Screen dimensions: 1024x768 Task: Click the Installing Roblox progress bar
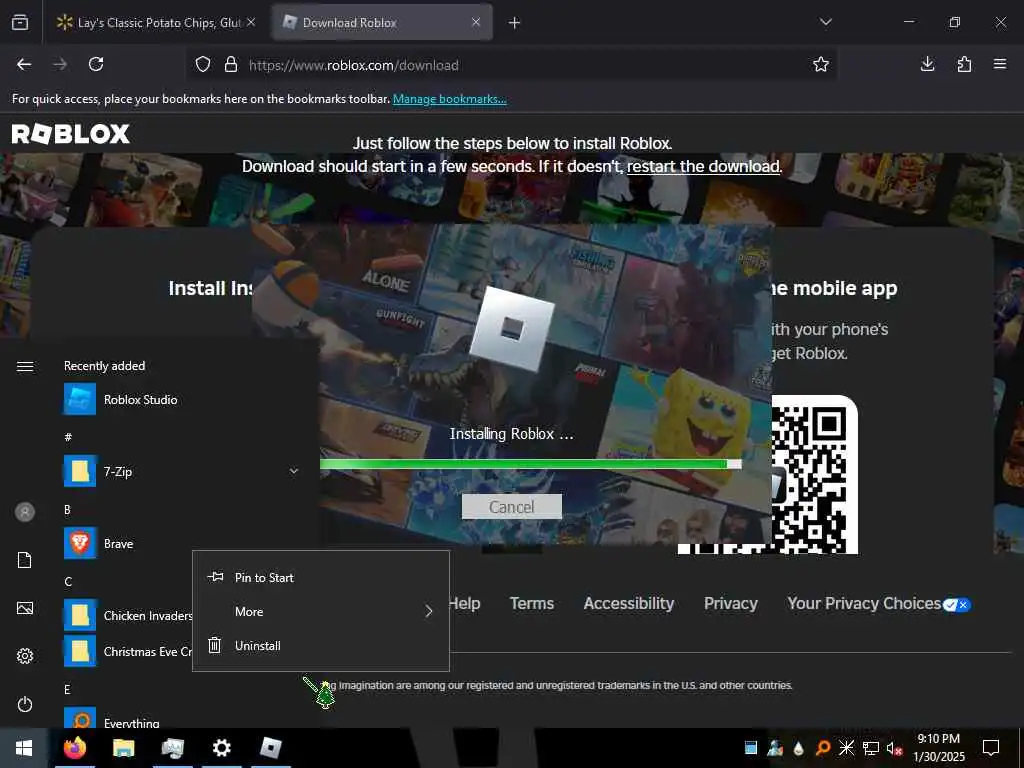click(x=530, y=464)
